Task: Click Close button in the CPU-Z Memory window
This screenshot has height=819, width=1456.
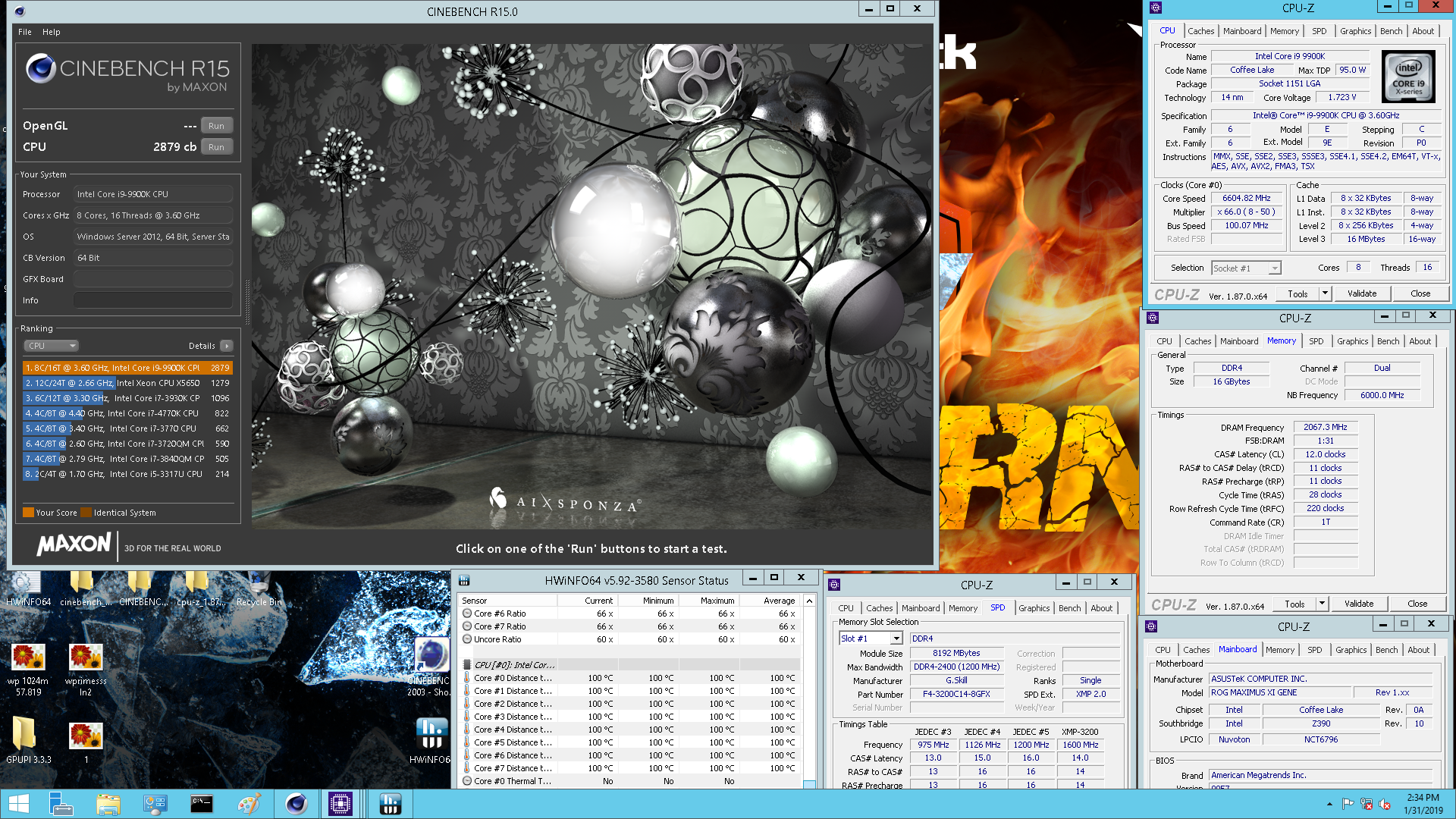Action: [x=1417, y=604]
